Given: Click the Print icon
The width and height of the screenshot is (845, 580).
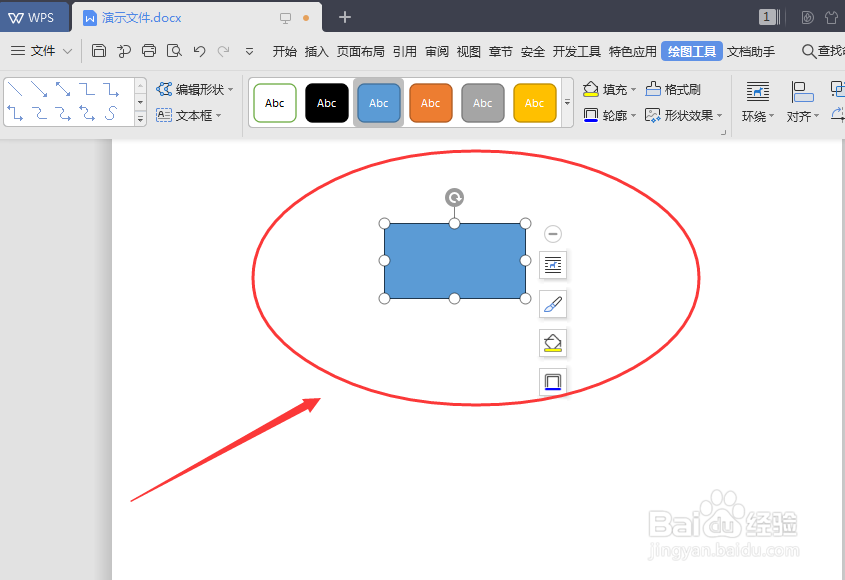Looking at the screenshot, I should click(x=149, y=51).
